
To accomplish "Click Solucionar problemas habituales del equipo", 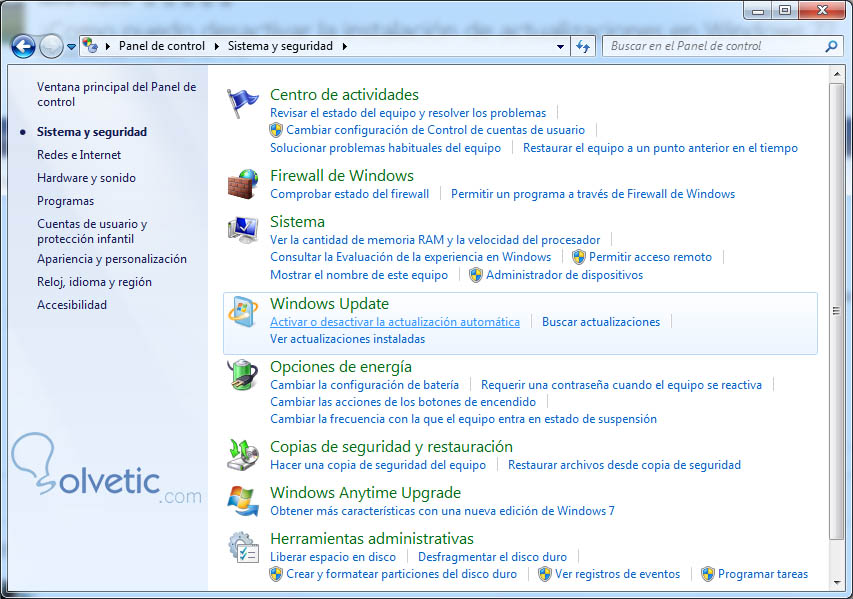I will point(386,148).
